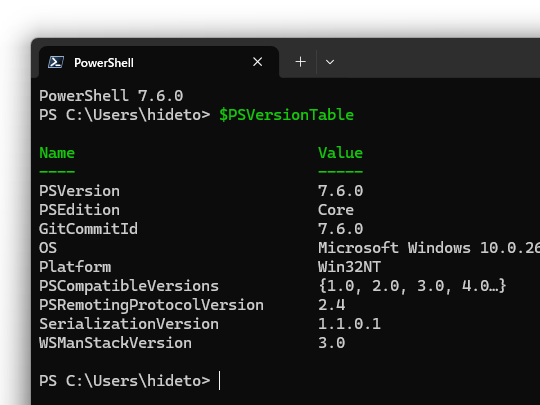Click the Microsoft Windows 10.0 value
This screenshot has height=405, width=540.
pyautogui.click(x=429, y=248)
